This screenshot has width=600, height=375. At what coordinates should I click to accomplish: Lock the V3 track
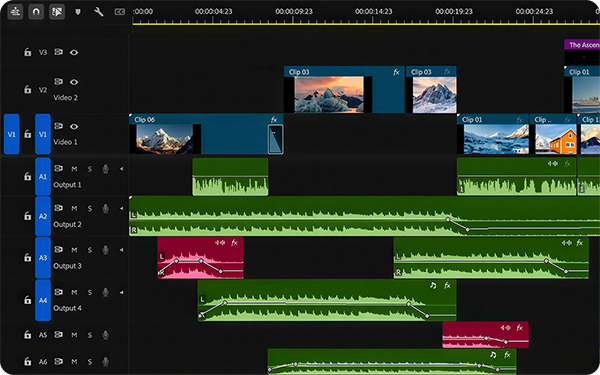28,52
